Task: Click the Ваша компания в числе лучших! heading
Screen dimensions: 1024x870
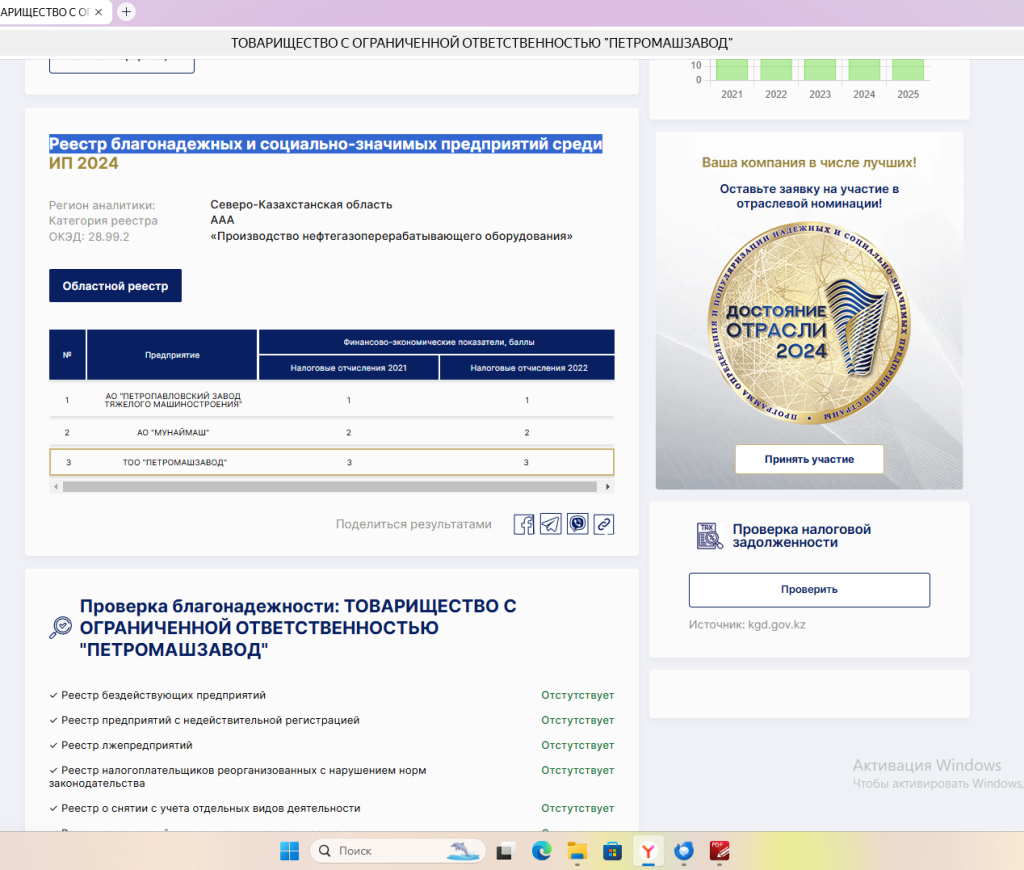Action: click(x=809, y=163)
